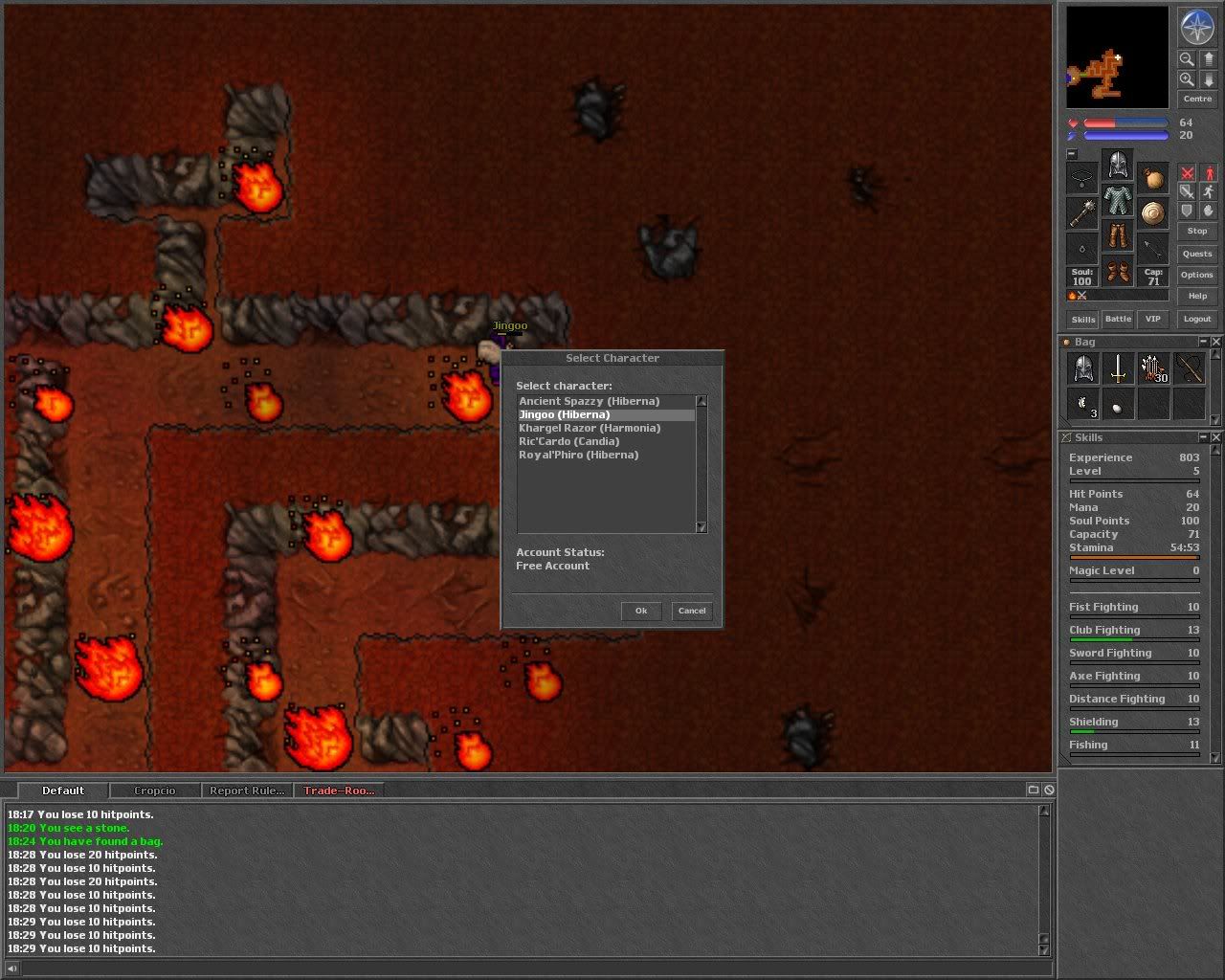Image resolution: width=1225 pixels, height=980 pixels.
Task: Click the arrow ammunition slot
Action: coord(1153,250)
